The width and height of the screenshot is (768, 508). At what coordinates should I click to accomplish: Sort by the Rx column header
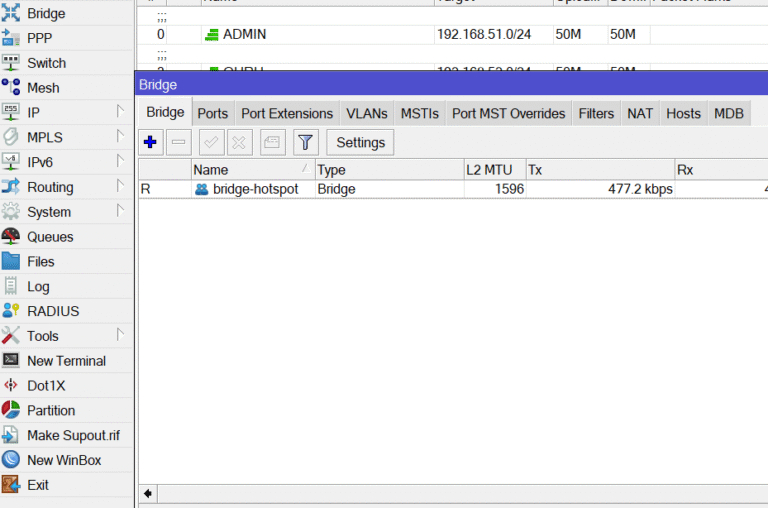721,170
